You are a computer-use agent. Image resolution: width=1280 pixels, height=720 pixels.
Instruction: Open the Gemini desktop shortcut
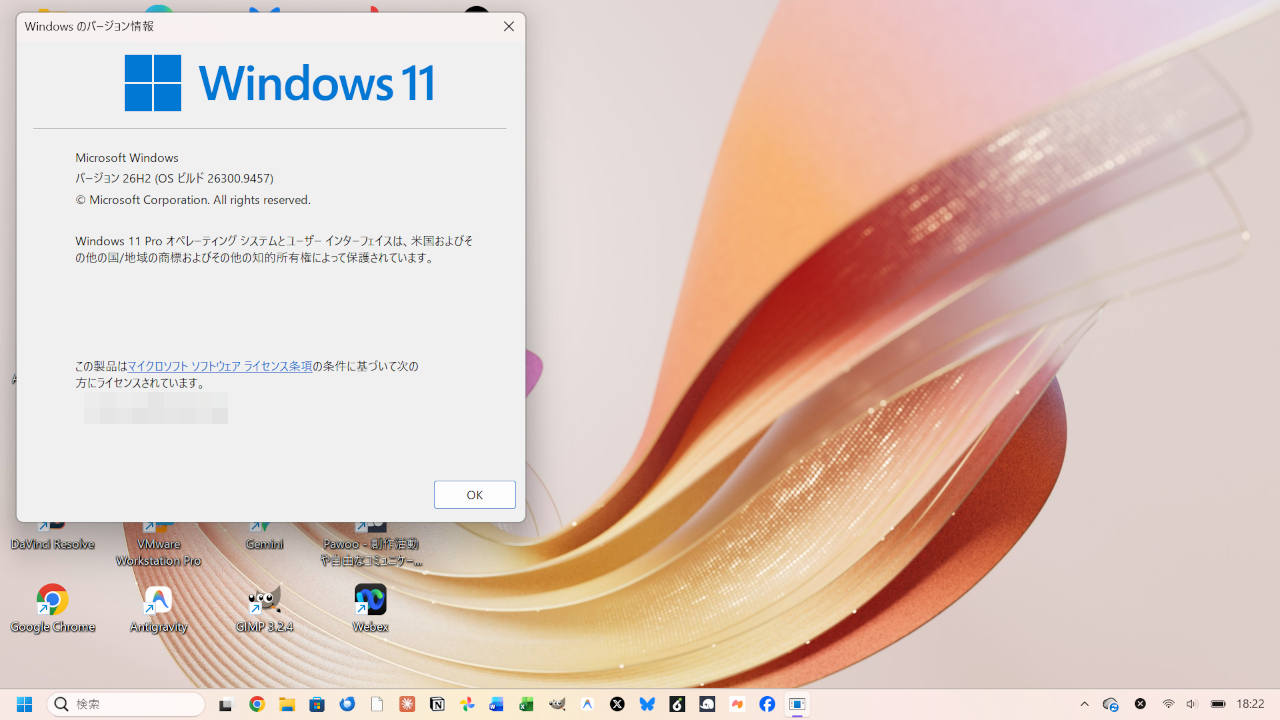coord(264,533)
